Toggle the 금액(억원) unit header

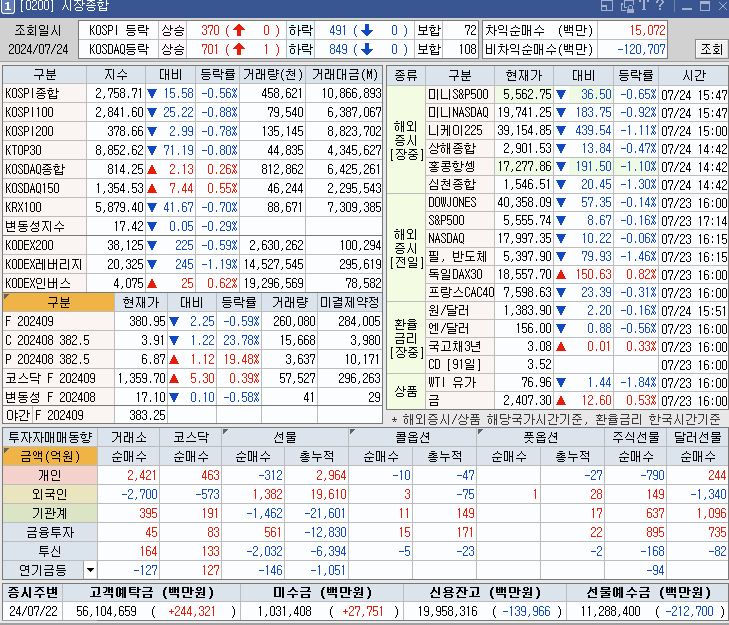tap(50, 456)
